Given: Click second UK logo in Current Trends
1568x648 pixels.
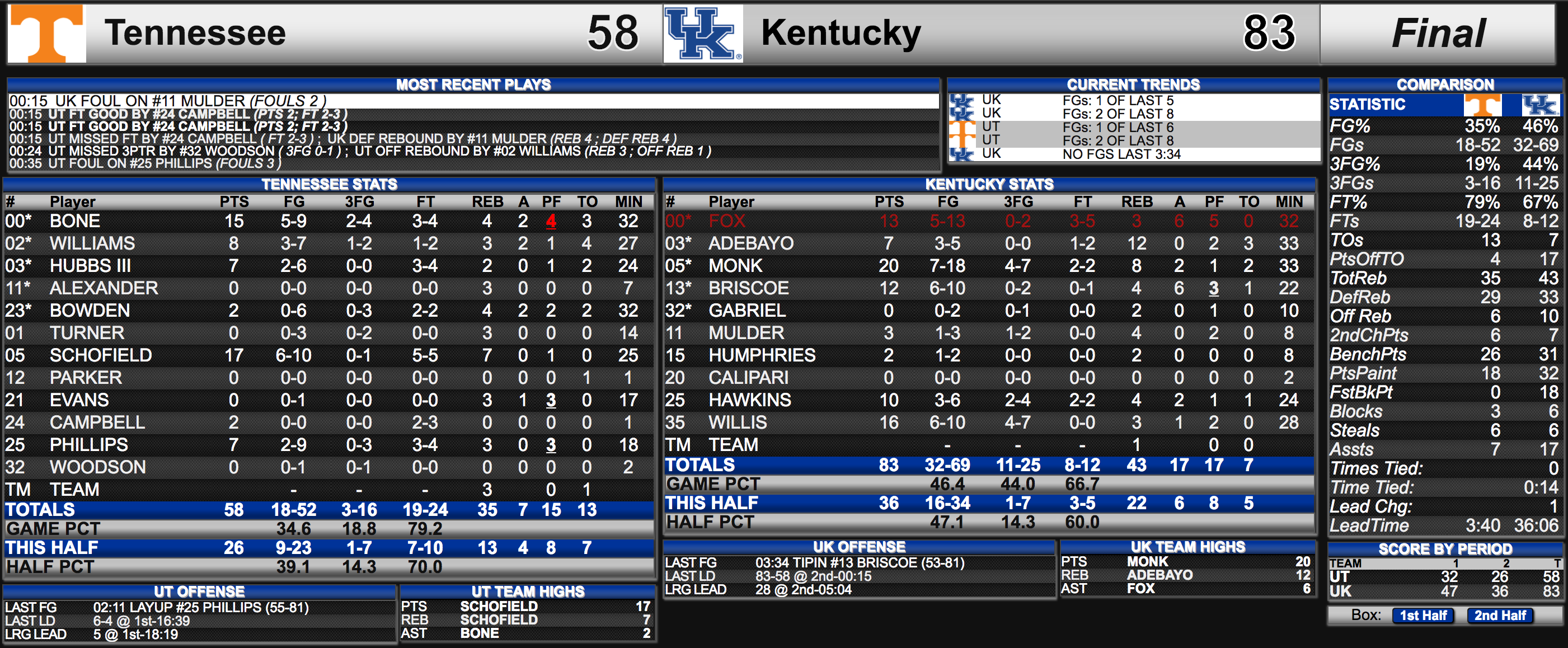Looking at the screenshot, I should coord(962,114).
